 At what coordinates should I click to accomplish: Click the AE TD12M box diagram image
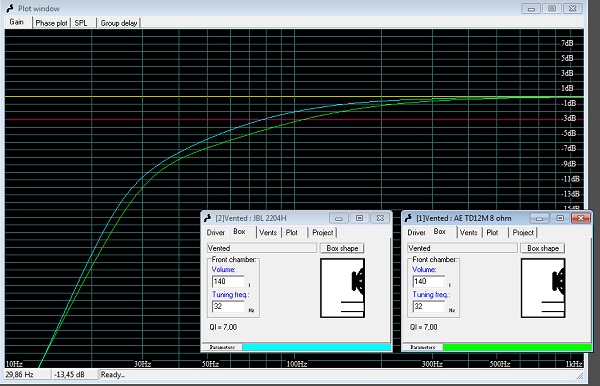coord(543,288)
